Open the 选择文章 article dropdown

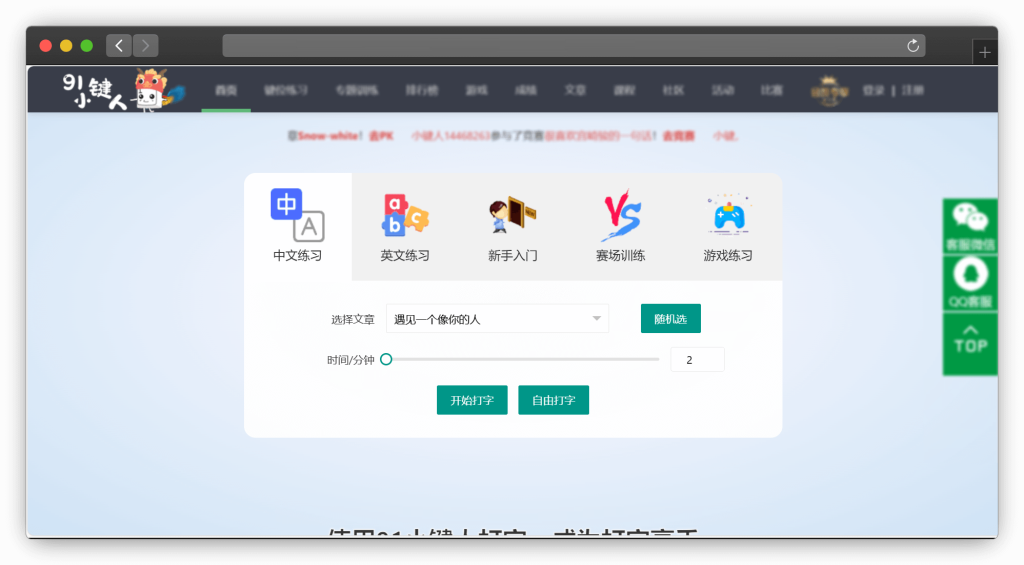tap(497, 319)
